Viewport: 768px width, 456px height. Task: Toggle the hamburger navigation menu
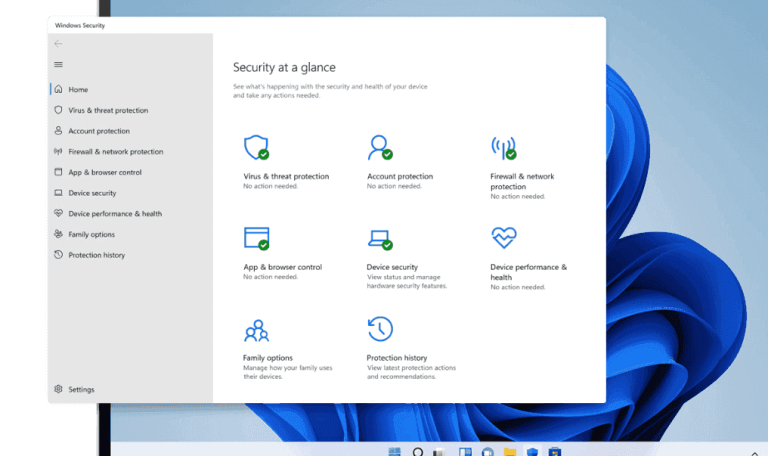pyautogui.click(x=58, y=65)
